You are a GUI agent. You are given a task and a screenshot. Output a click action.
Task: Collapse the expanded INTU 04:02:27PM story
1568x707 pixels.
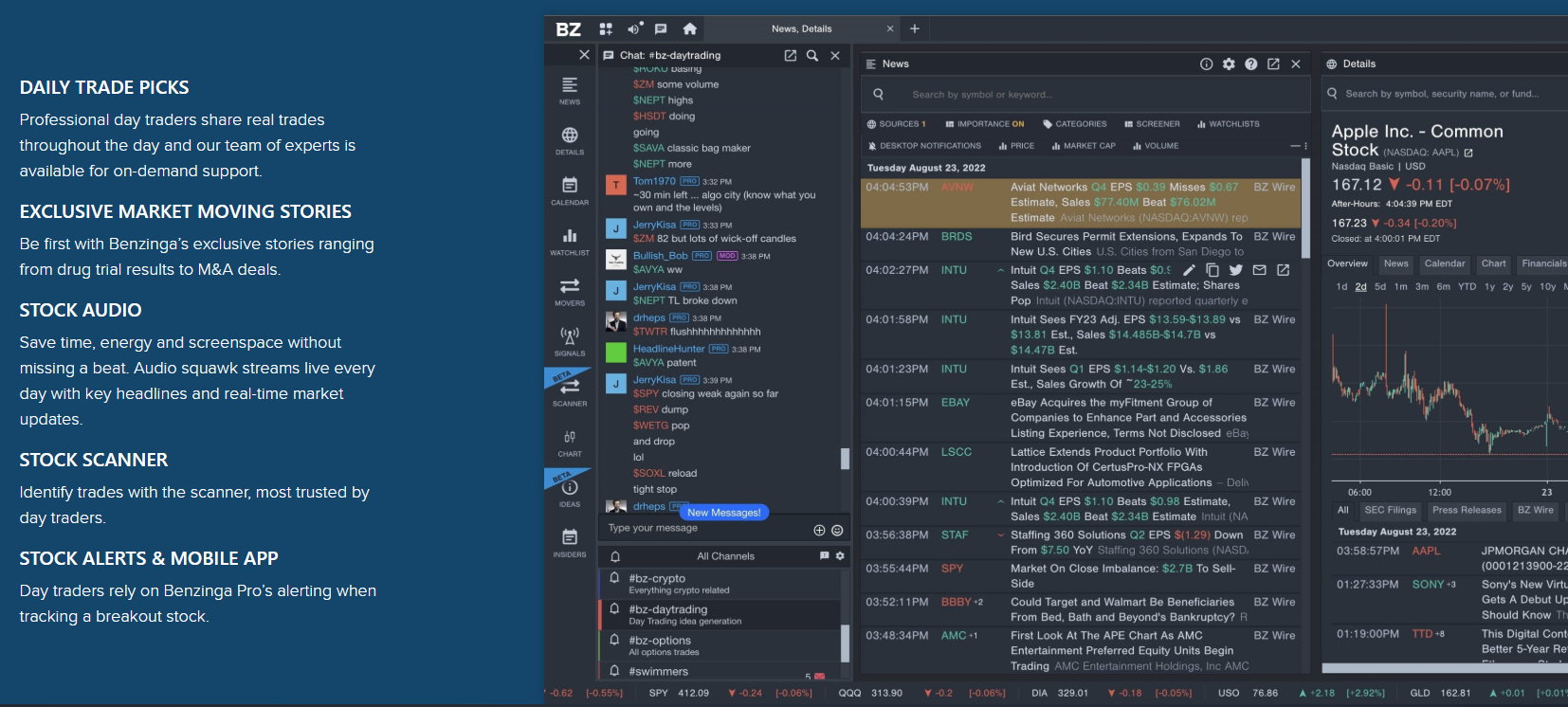pyautogui.click(x=1000, y=270)
